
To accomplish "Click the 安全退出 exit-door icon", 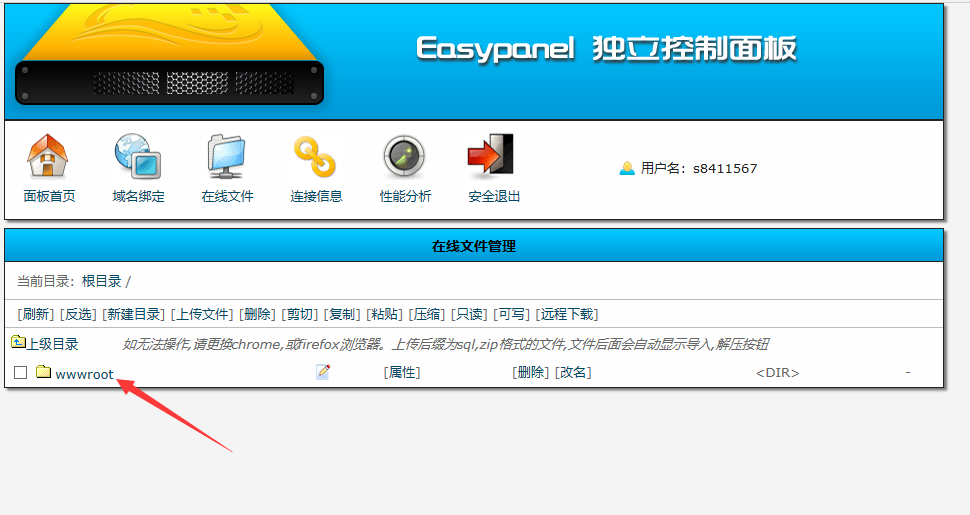I will 491,154.
